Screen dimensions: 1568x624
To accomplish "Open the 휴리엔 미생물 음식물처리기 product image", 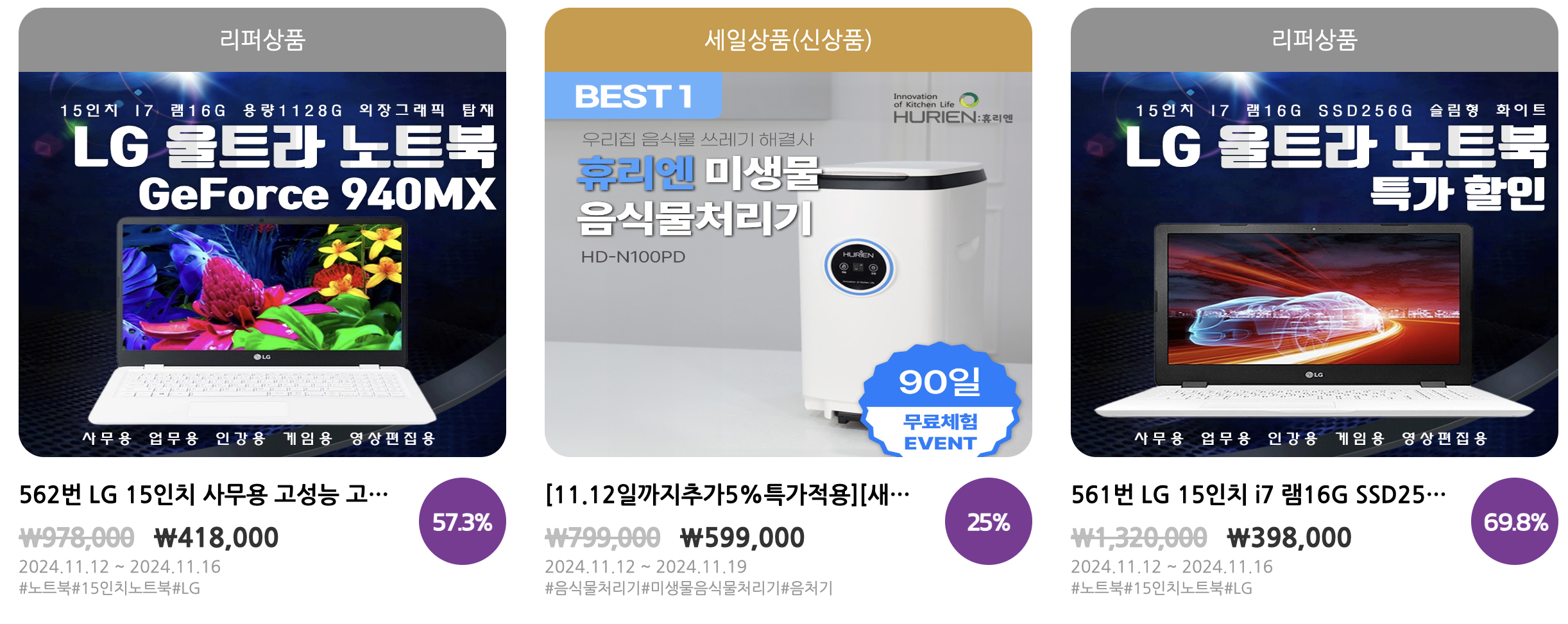I will [788, 264].
